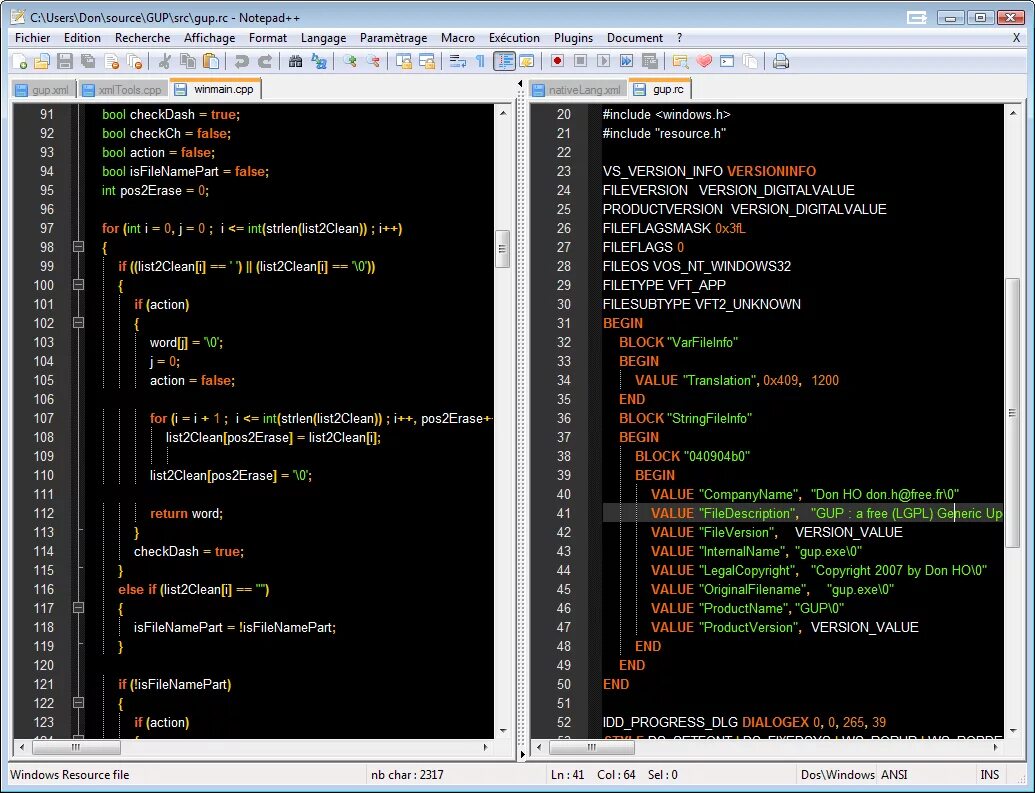1035x793 pixels.
Task: Open the ? help menu
Action: (679, 38)
